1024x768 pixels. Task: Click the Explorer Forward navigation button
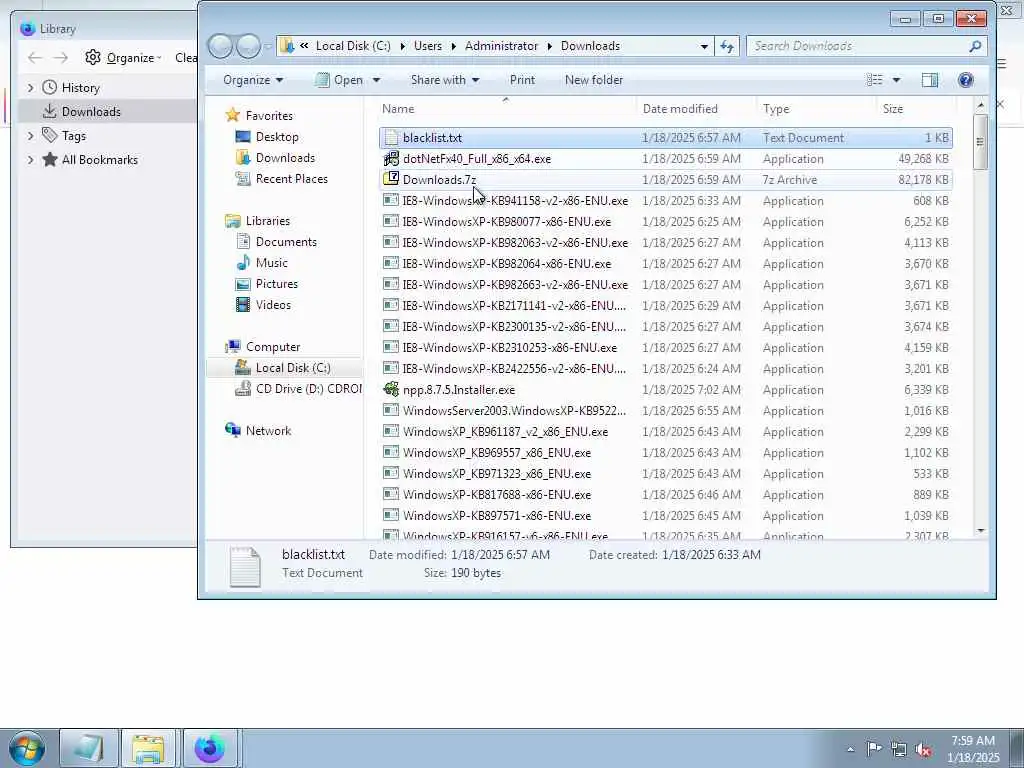click(248, 46)
